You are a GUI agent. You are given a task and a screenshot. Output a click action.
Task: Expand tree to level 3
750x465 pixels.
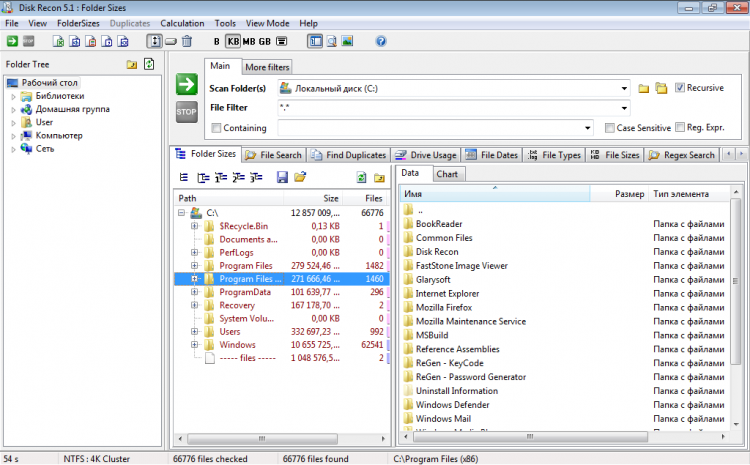[x=256, y=177]
